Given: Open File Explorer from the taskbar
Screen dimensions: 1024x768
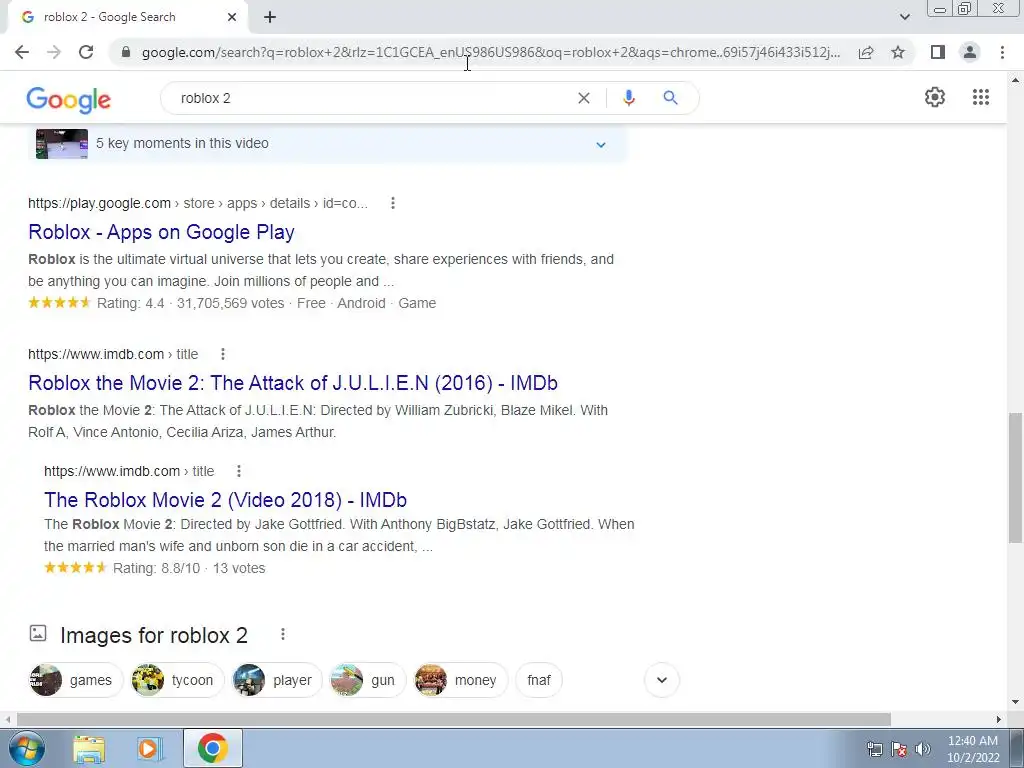Looking at the screenshot, I should (89, 748).
